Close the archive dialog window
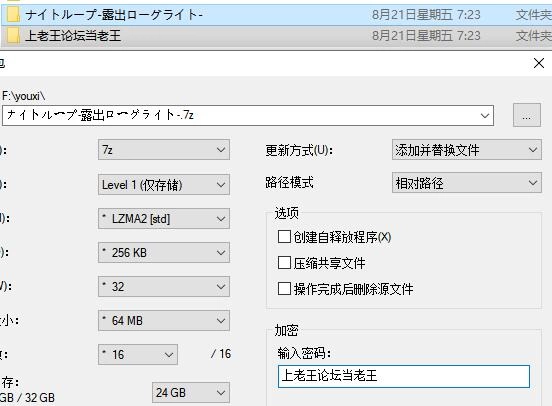Viewport: 552px width, 406px height. pos(539,63)
